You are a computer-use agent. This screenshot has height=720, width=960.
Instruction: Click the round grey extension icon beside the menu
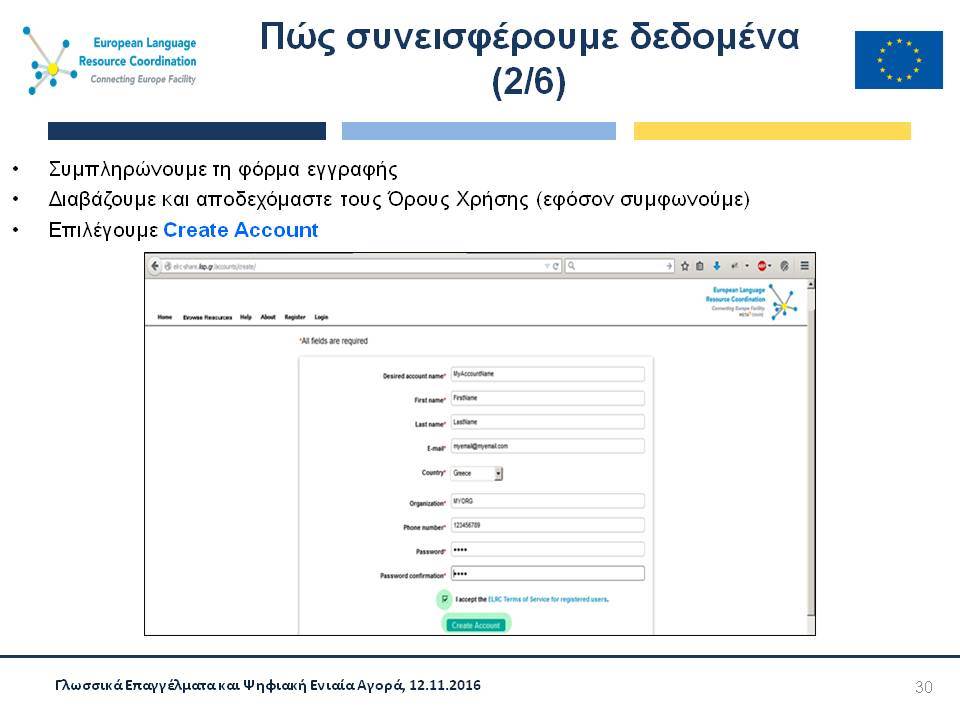point(784,266)
